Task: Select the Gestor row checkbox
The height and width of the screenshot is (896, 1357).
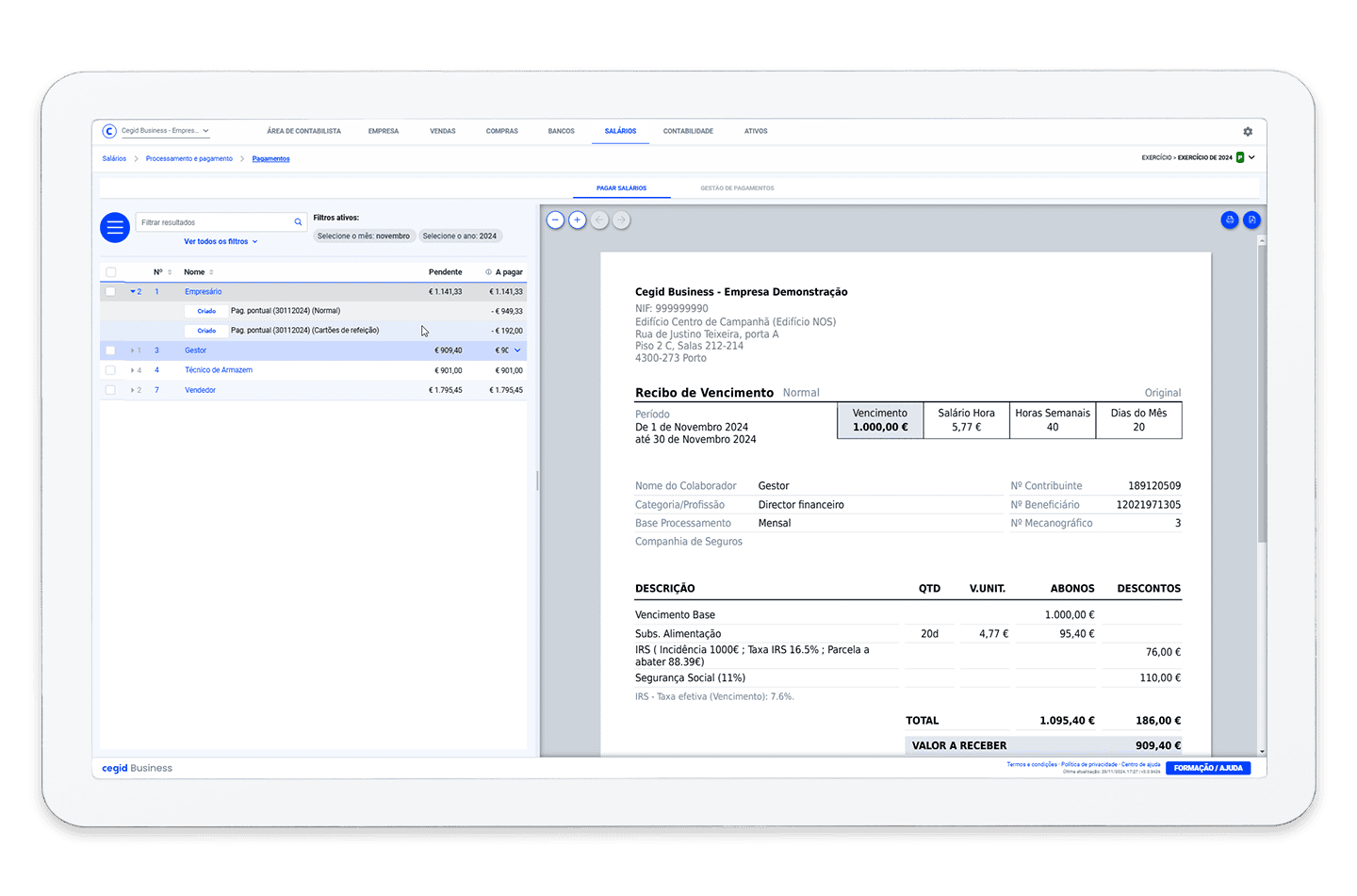Action: click(x=111, y=350)
